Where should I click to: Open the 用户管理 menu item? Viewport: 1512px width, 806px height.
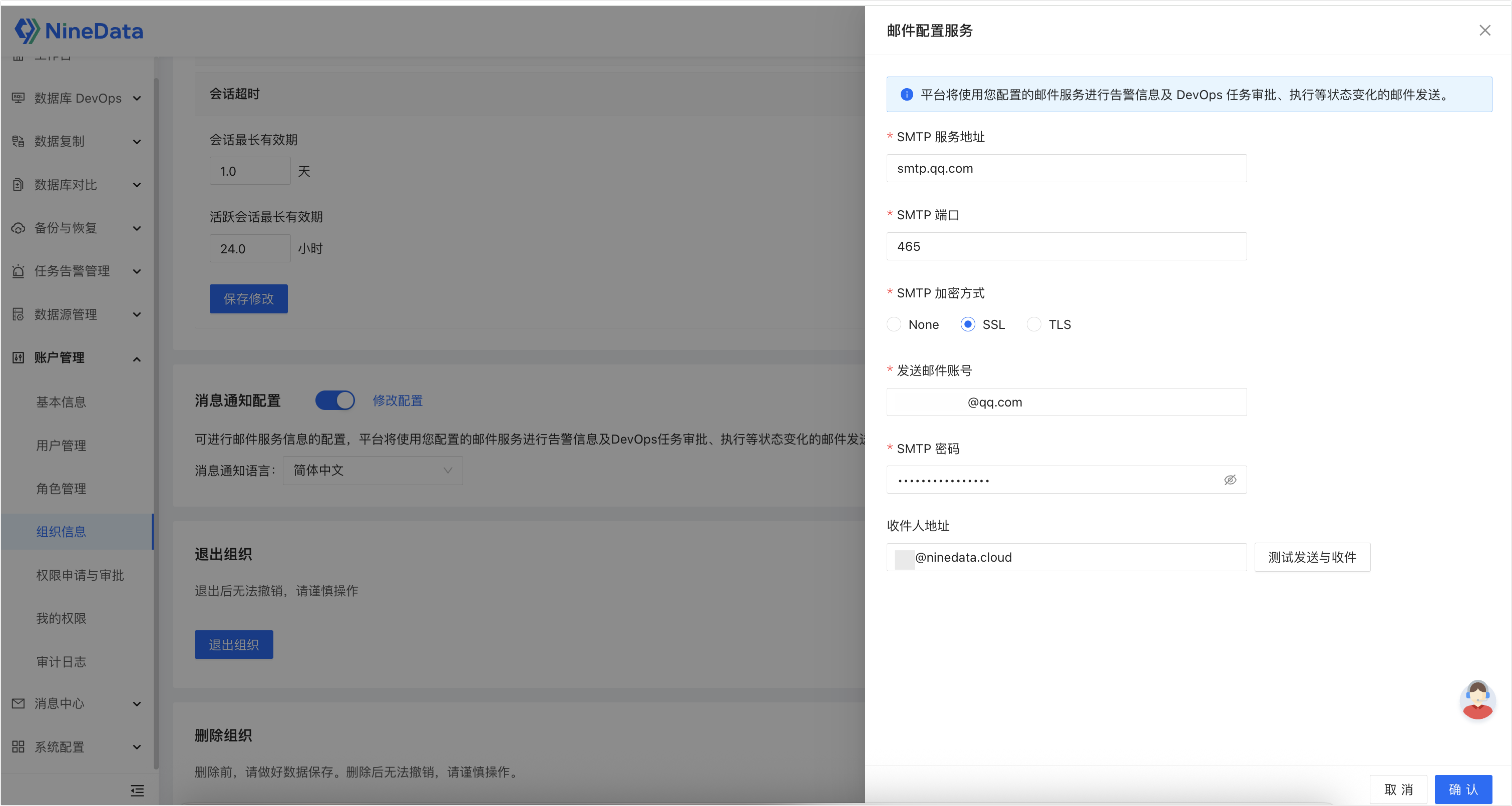[x=61, y=446]
